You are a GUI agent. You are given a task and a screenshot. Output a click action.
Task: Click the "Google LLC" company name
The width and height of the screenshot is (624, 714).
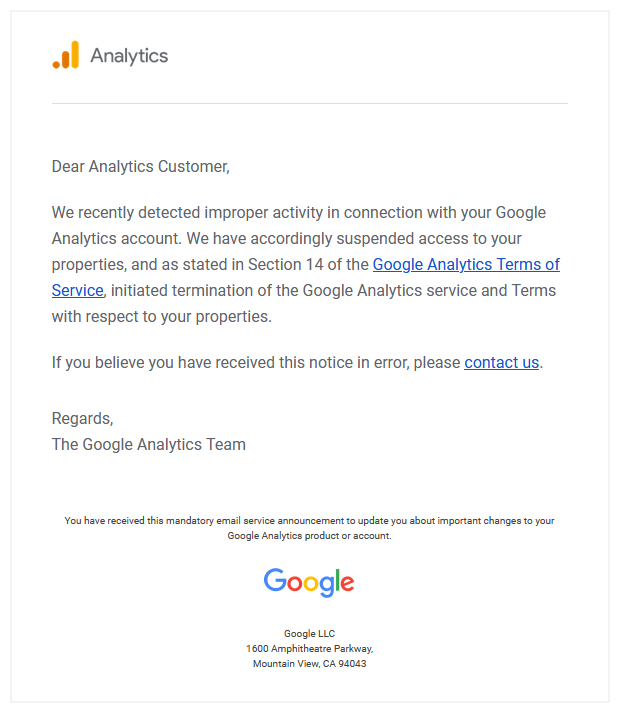309,634
